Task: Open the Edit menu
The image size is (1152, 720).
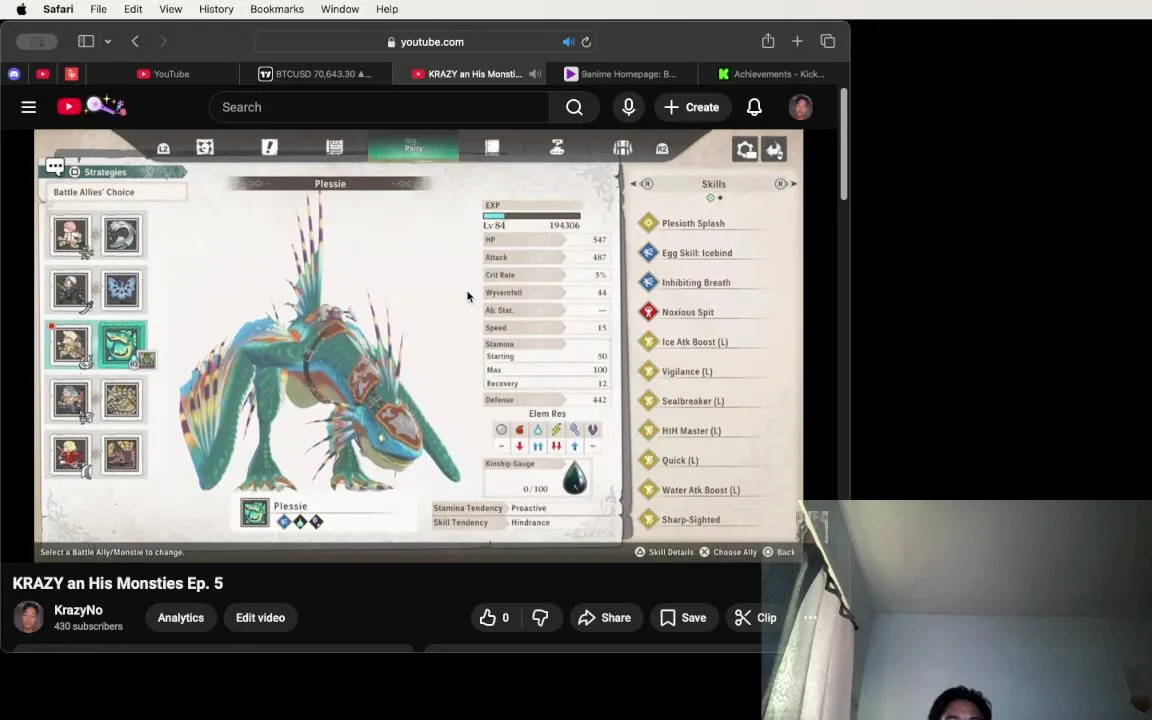Action: (133, 9)
